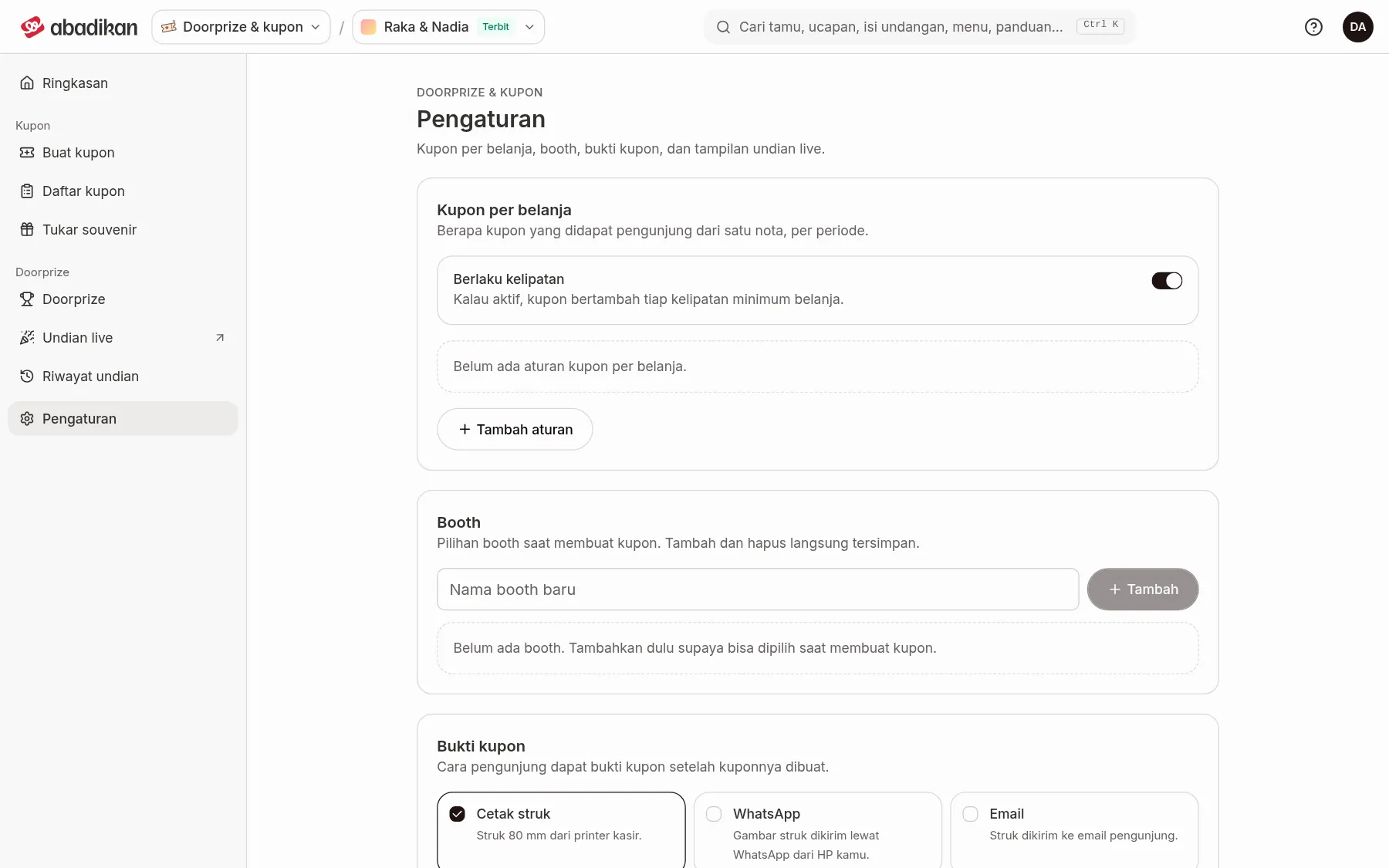Open the Doorprize sidebar item
1389x868 pixels.
[123, 299]
